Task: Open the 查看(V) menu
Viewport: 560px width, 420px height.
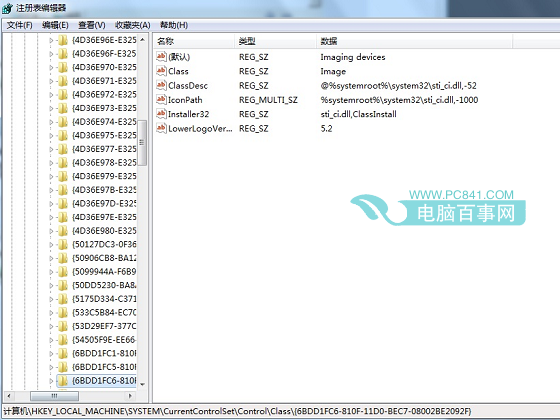Action: tap(92, 25)
